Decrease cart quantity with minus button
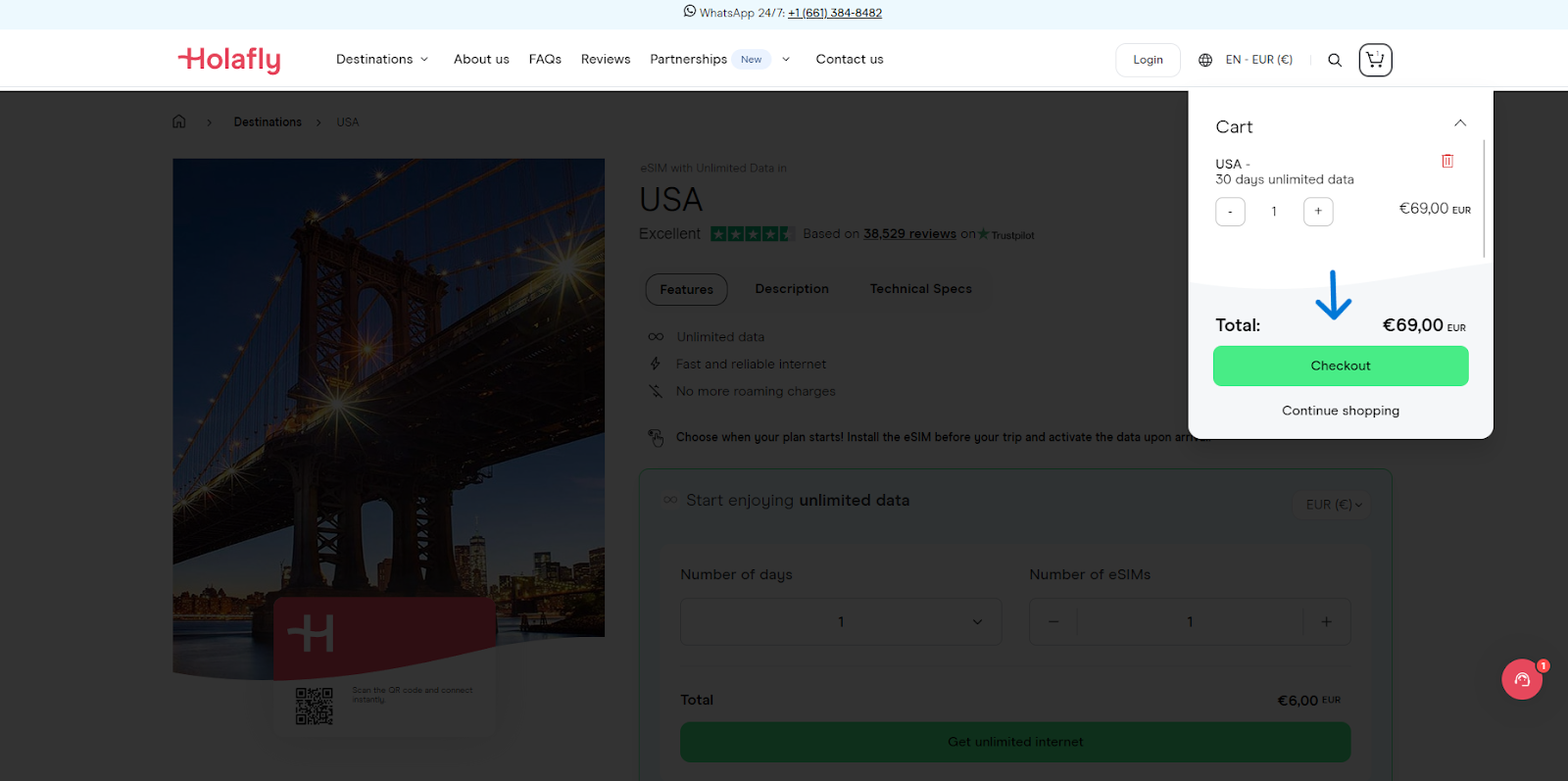1568x781 pixels. click(x=1230, y=212)
